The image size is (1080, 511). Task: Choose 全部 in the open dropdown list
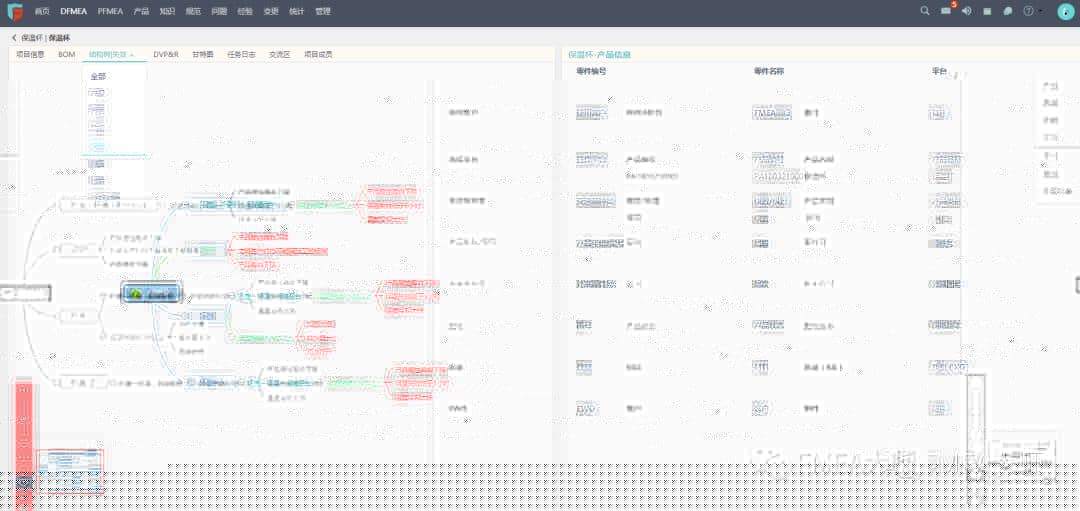(x=98, y=76)
